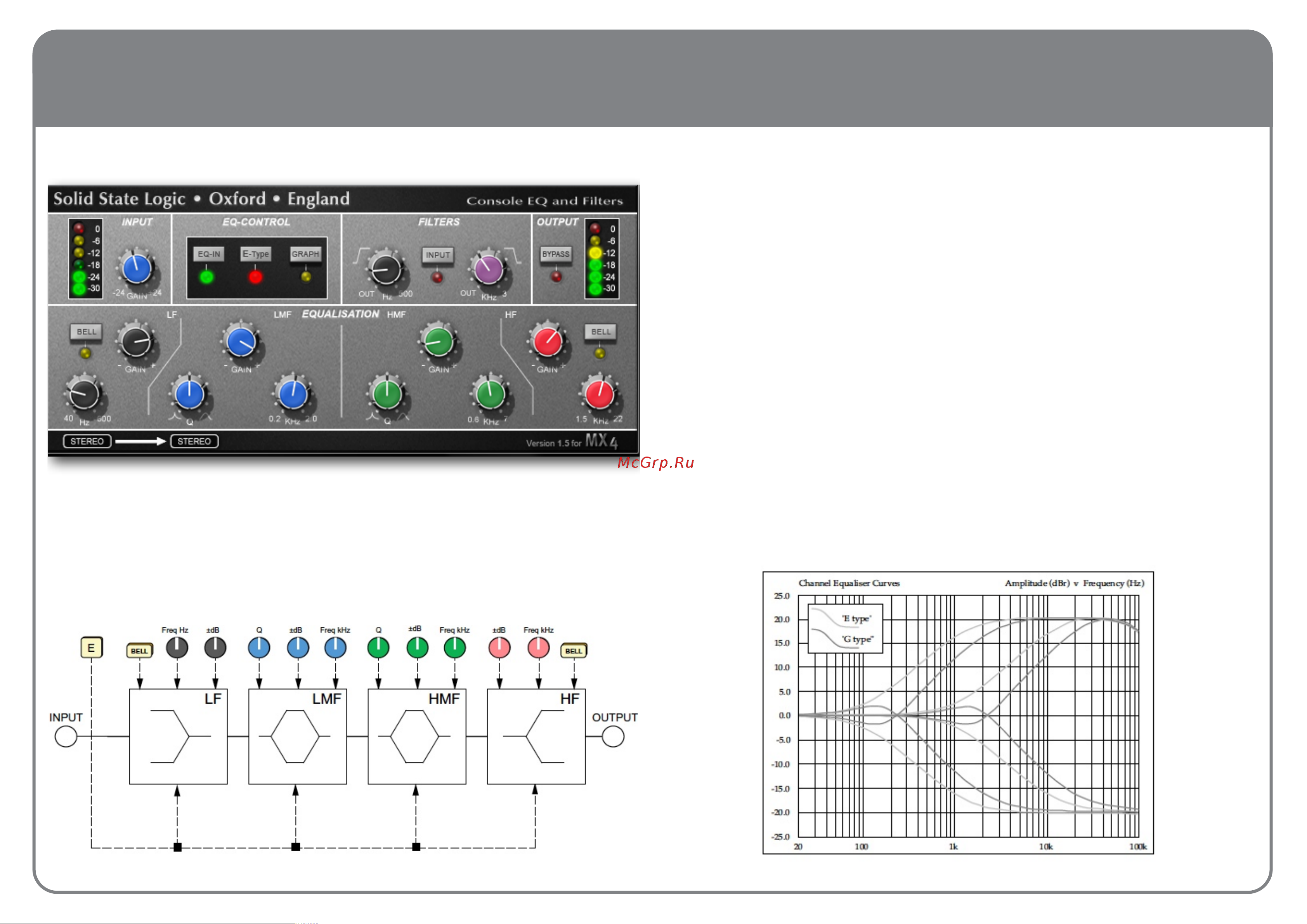Click the pink Freq kHz knob in diagram
Screen dimensions: 1307x924
pos(539,647)
